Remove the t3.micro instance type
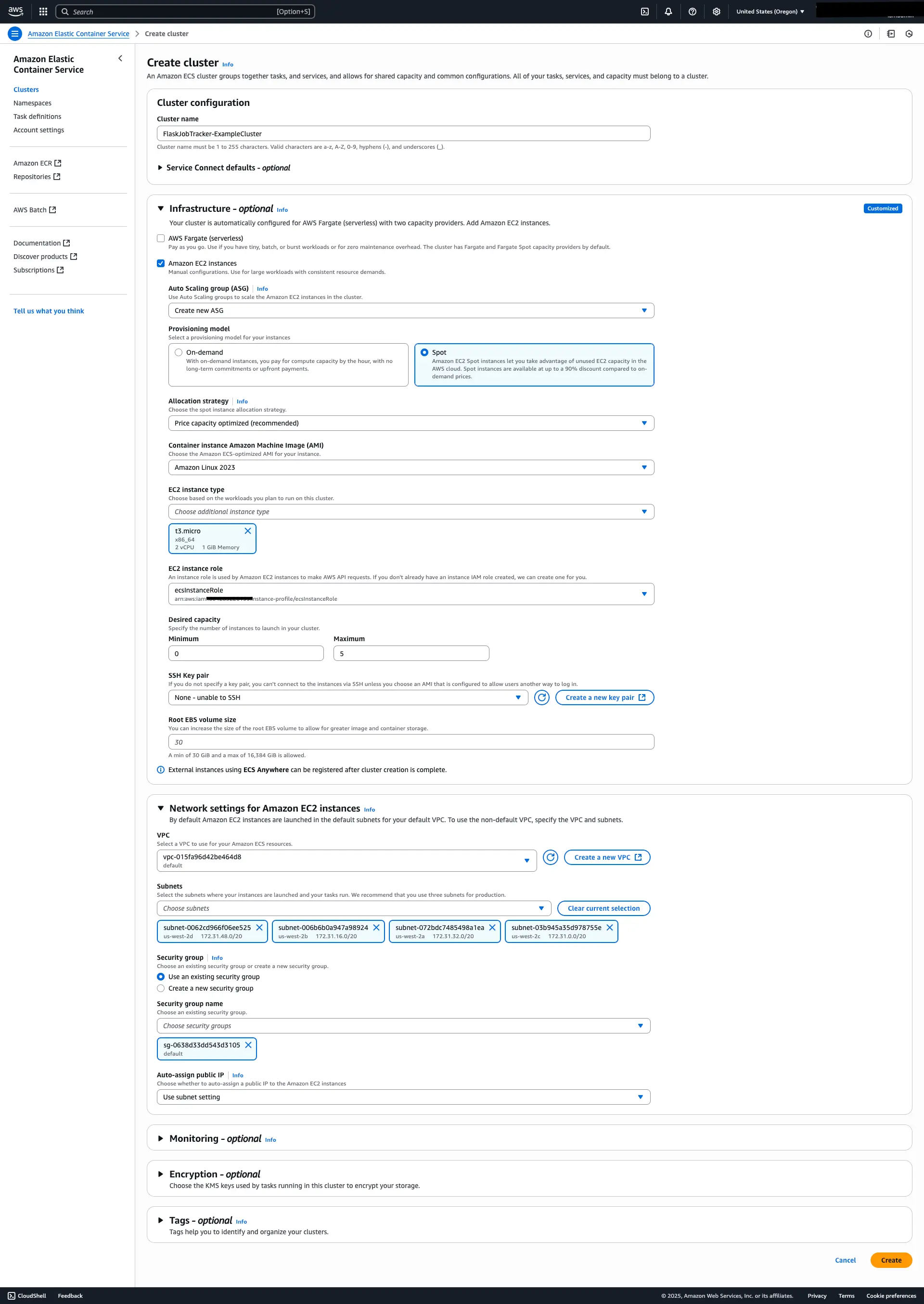Screen dimensions: 924x1304 [x=247, y=531]
